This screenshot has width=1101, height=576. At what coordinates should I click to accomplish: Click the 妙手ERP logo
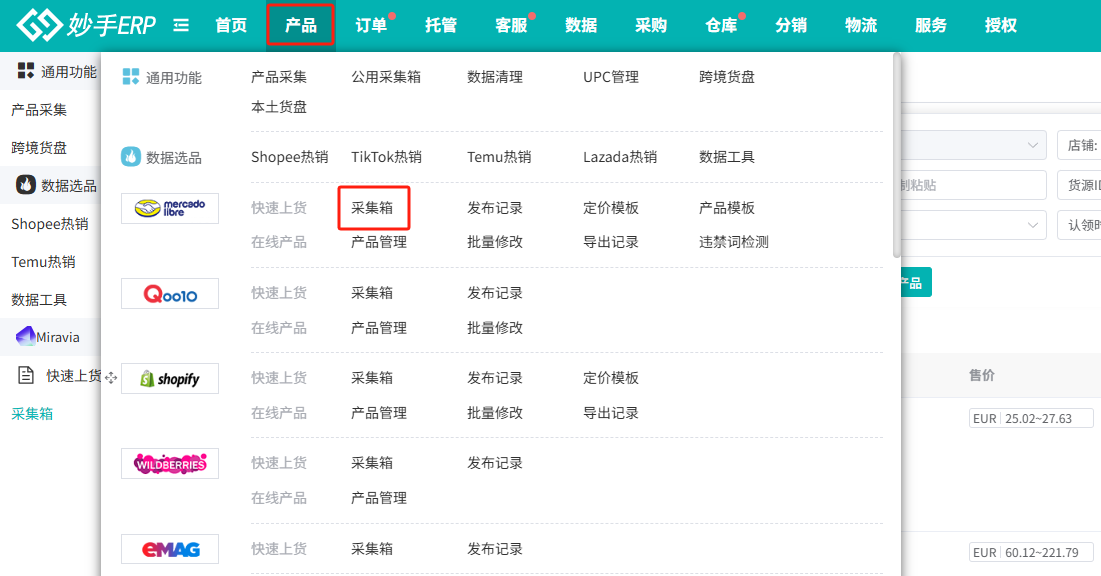87,25
